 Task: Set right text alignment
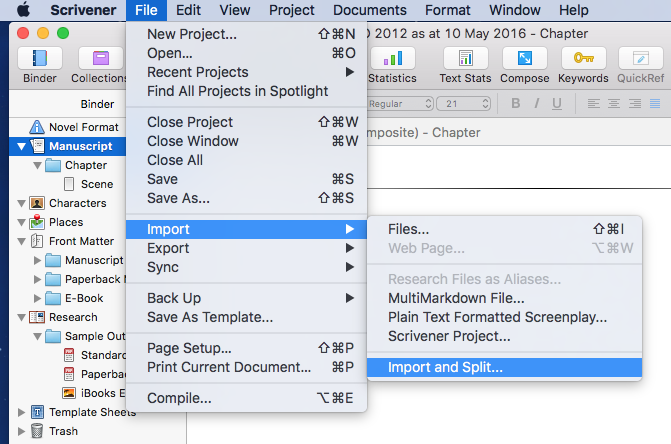[x=635, y=104]
